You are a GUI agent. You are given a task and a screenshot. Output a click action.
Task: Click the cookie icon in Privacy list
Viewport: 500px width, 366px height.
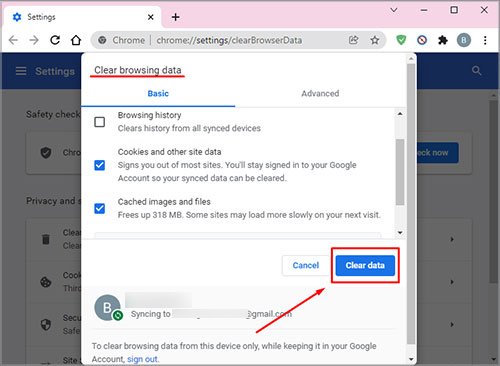point(46,282)
